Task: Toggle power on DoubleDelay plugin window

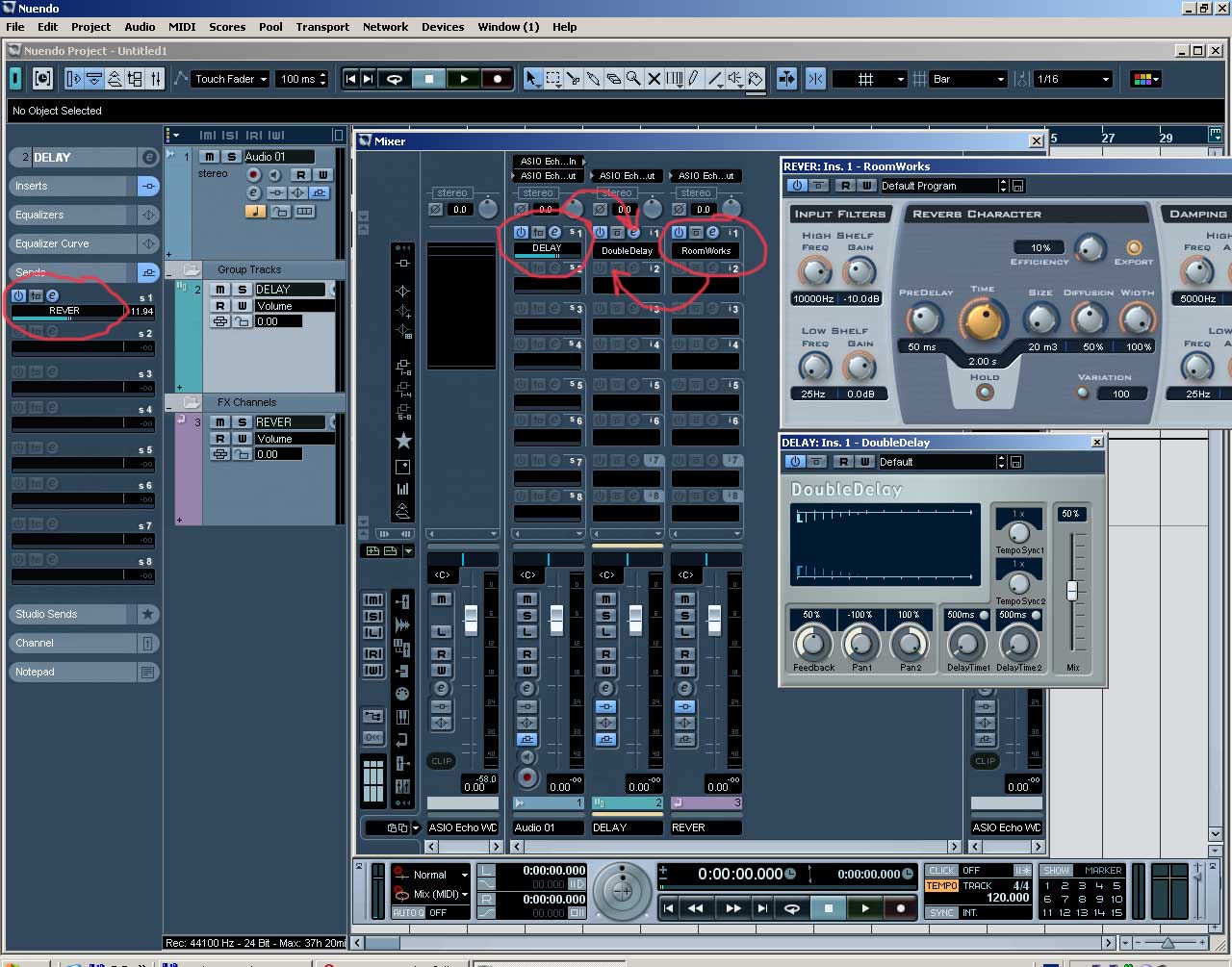Action: 795,462
